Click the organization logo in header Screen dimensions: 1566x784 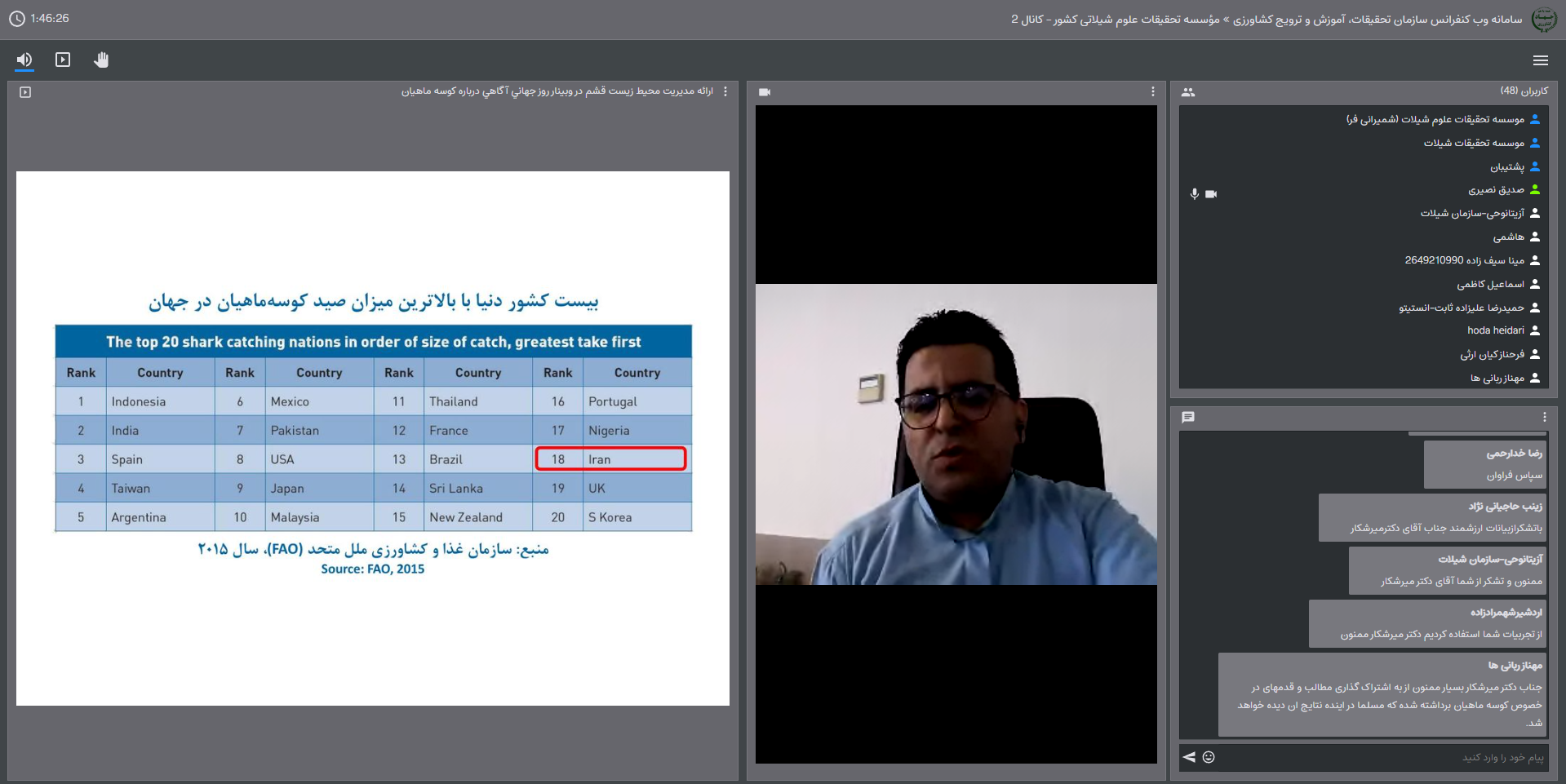[1543, 20]
